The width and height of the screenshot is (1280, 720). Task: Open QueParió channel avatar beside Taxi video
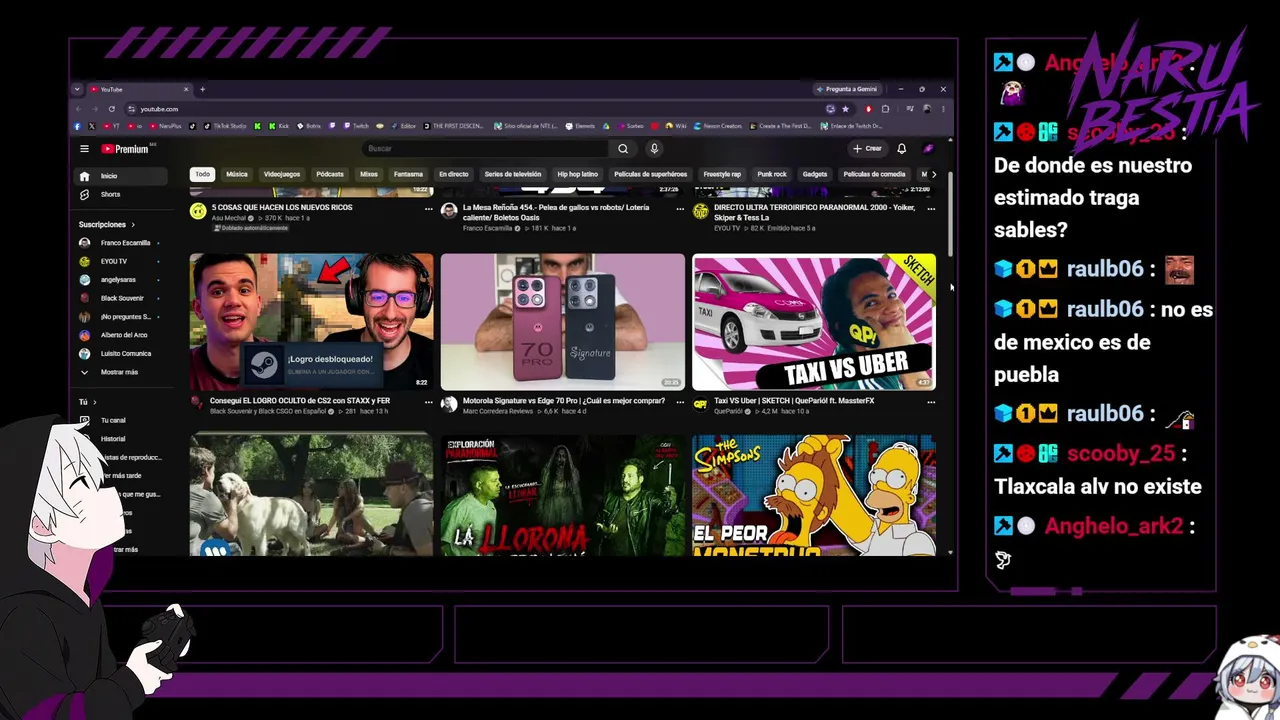[x=701, y=404]
